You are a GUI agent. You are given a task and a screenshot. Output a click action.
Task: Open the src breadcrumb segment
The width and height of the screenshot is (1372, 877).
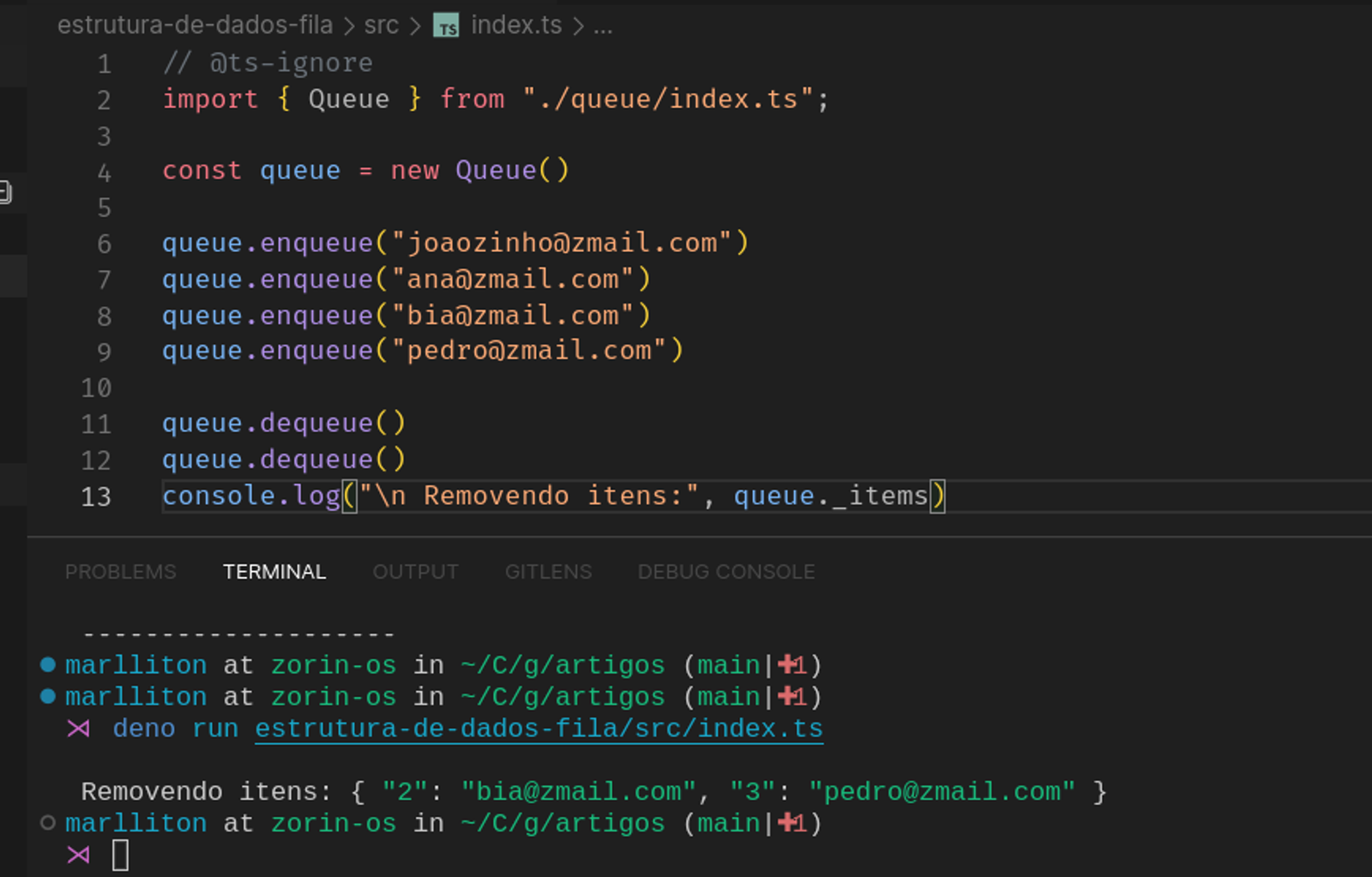pyautogui.click(x=381, y=26)
